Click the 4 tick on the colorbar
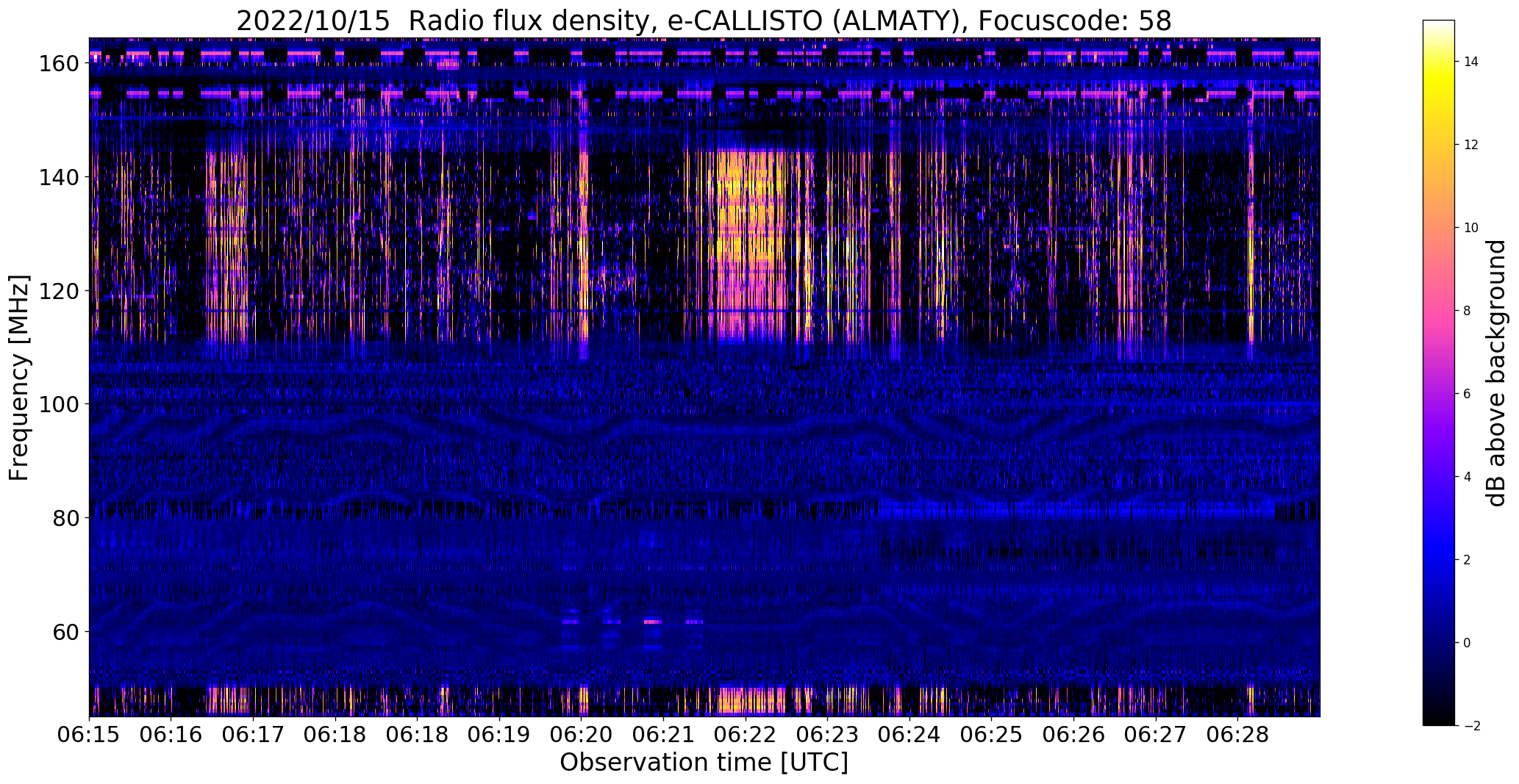Viewport: 1519px width, 784px height. coord(1467,477)
